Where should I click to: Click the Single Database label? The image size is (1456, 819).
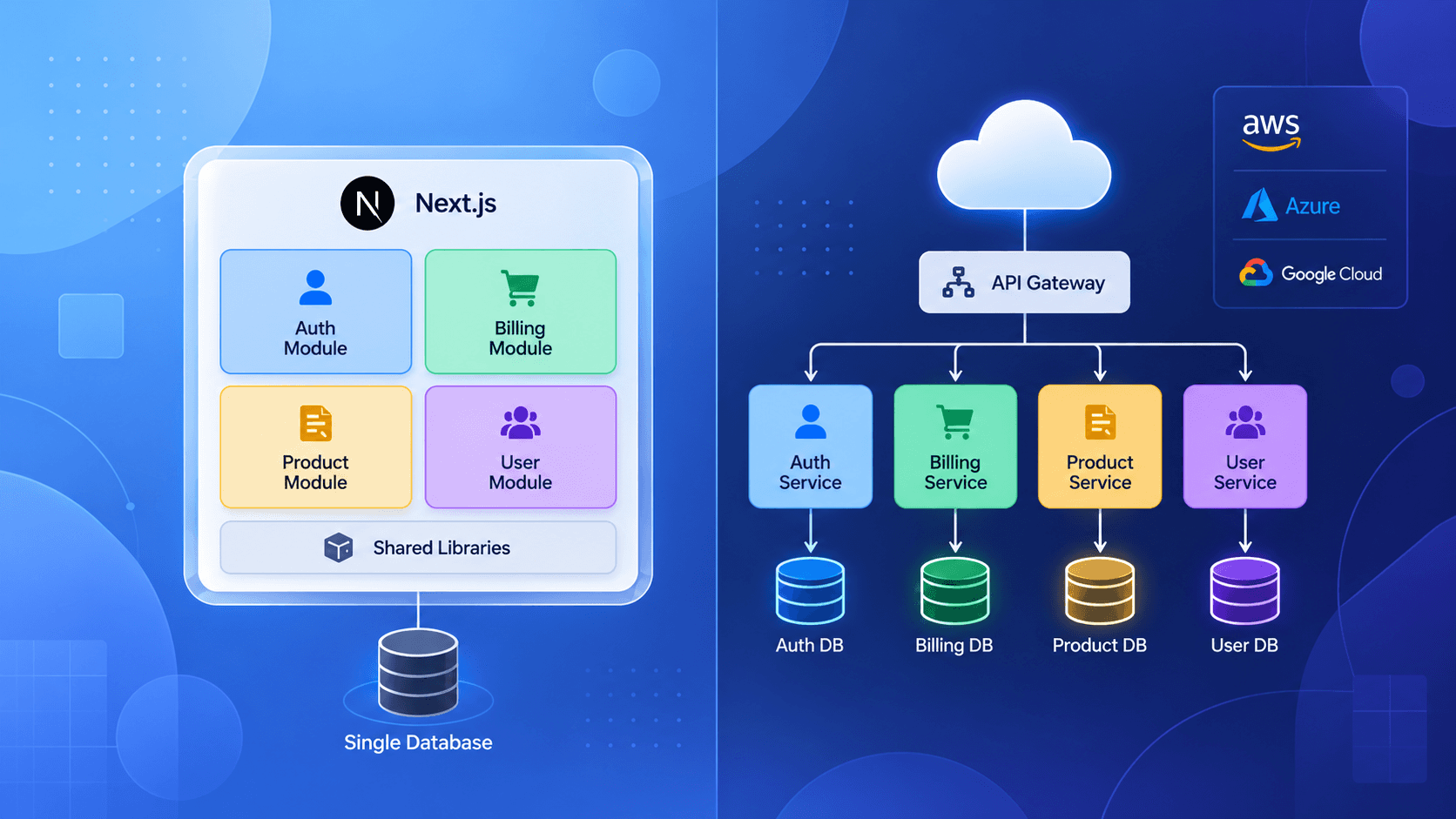coord(418,742)
